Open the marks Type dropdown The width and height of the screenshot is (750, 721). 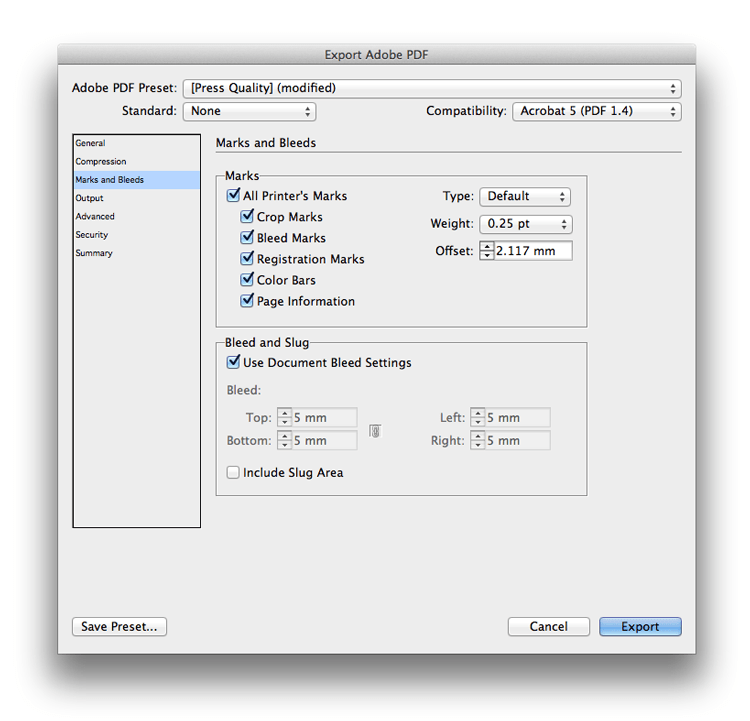[x=525, y=197]
